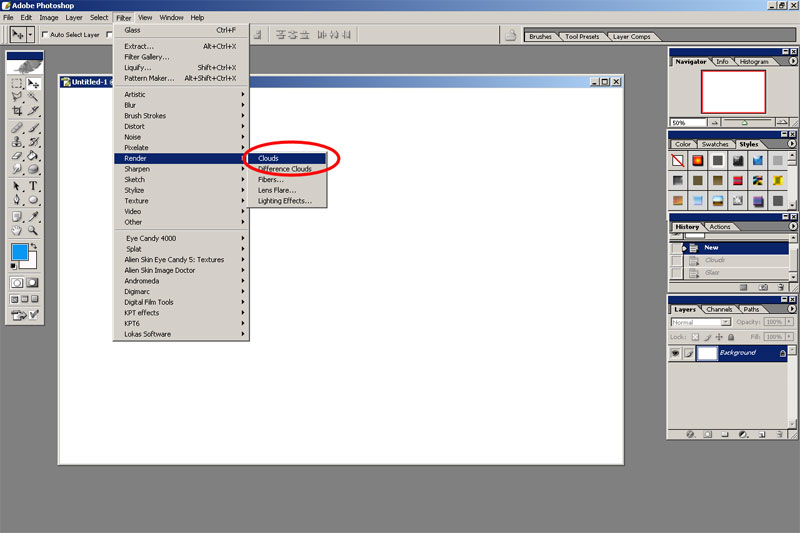This screenshot has width=800, height=533.
Task: Enable Auto Select Layer checkbox
Action: click(45, 35)
